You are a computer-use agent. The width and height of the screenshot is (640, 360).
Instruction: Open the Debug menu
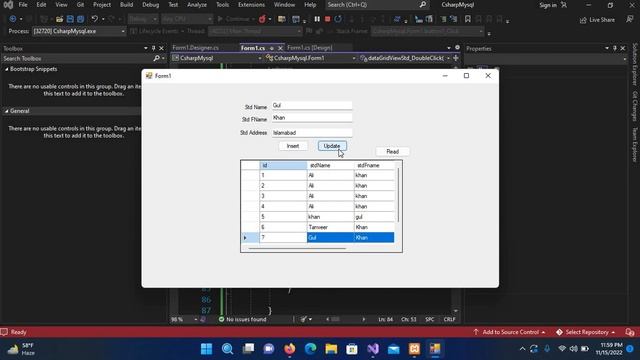pos(150,5)
